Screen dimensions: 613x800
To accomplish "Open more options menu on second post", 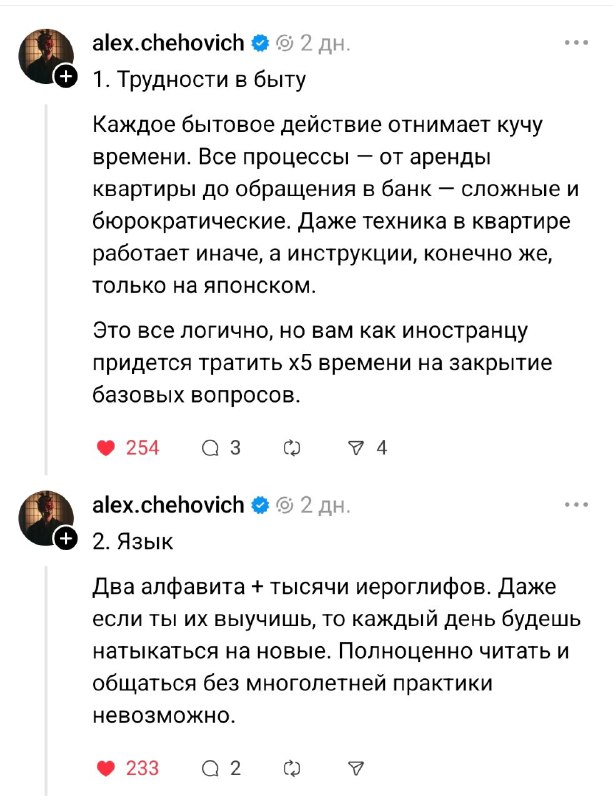I will [577, 504].
